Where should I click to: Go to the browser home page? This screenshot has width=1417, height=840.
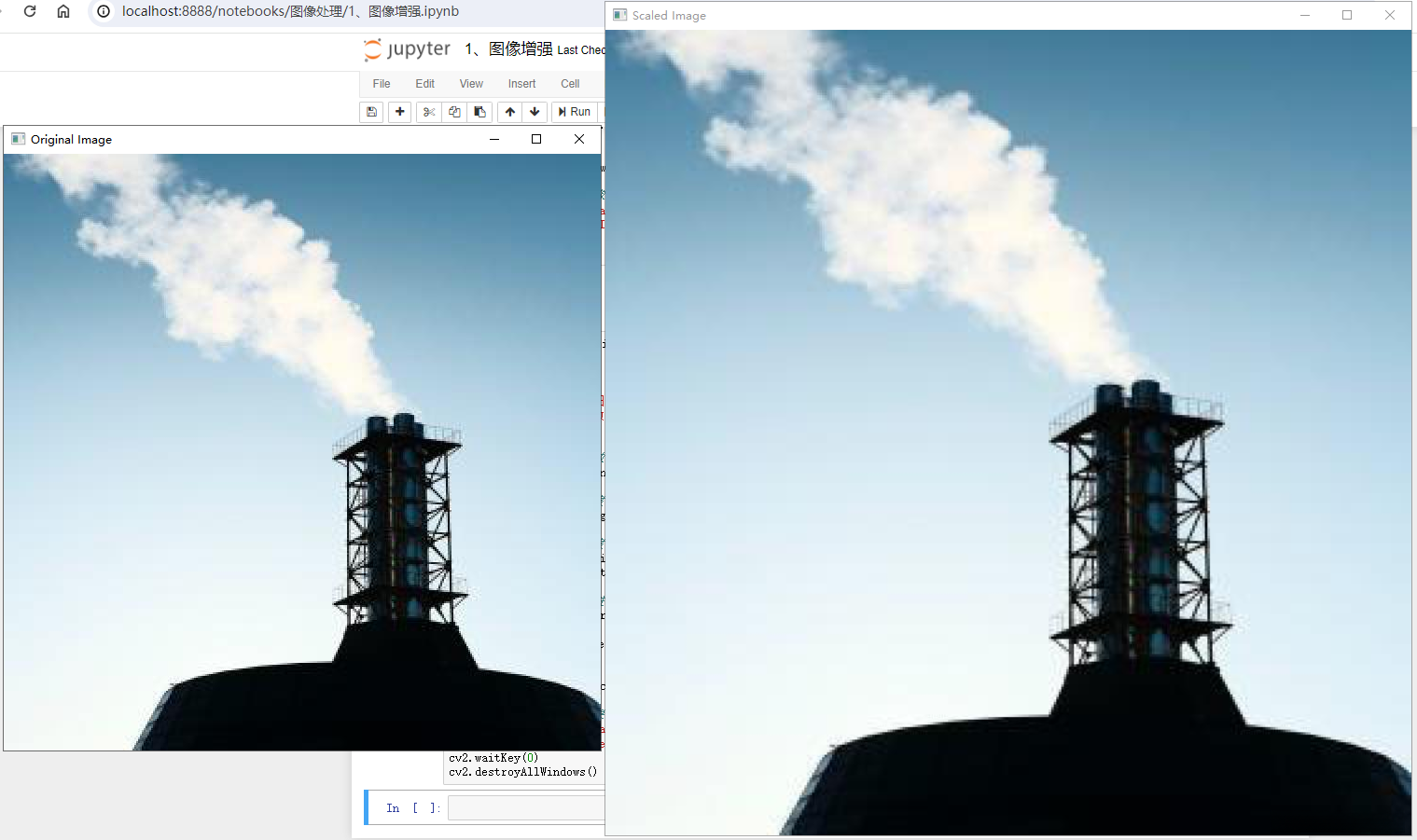coord(63,11)
